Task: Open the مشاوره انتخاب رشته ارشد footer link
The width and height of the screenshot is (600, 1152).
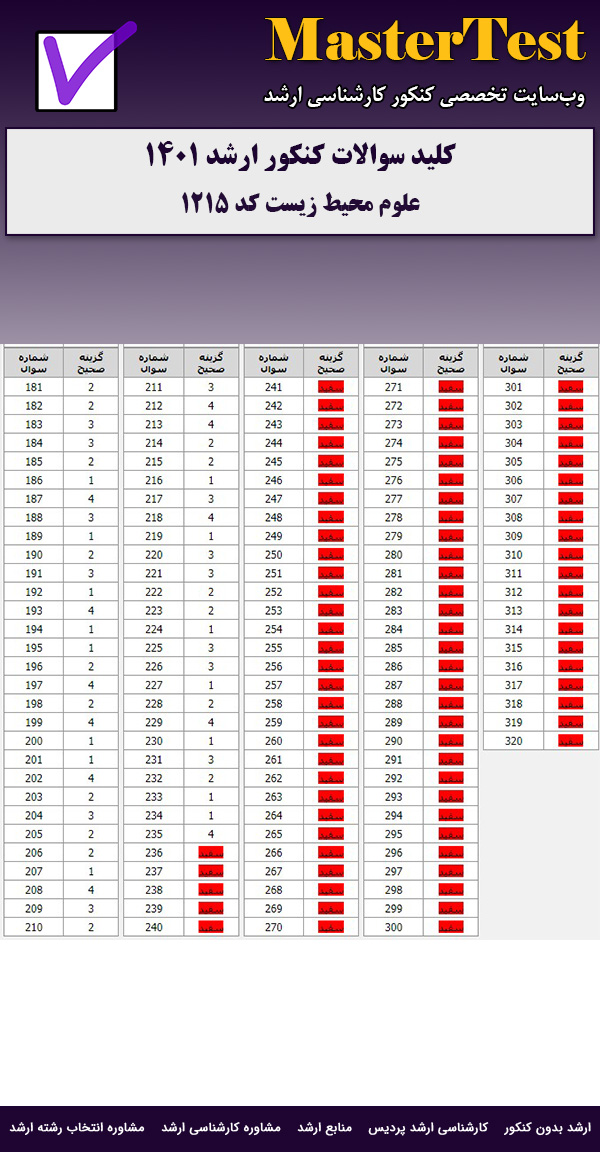Action: 77,1127
